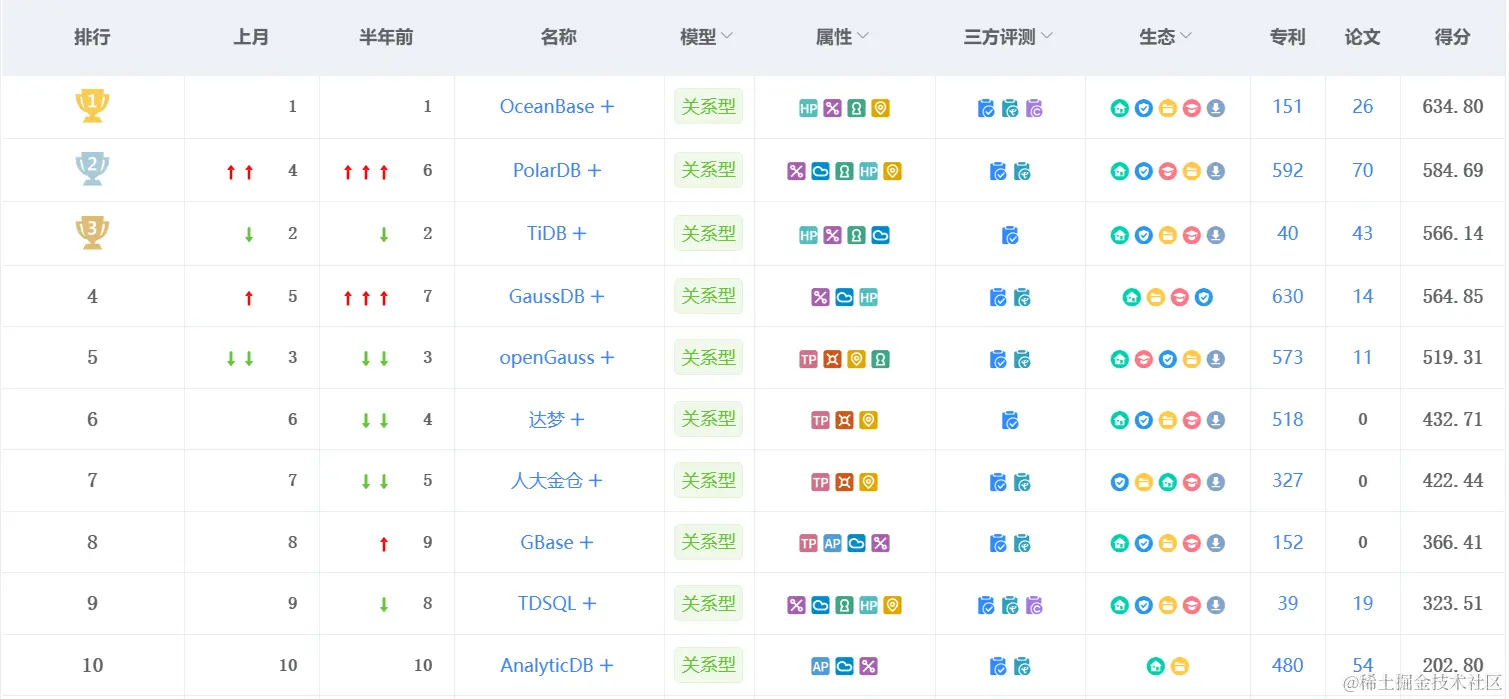The image size is (1509, 699).
Task: Click the green home icon in AnalyticDB row
Action: (x=1156, y=666)
